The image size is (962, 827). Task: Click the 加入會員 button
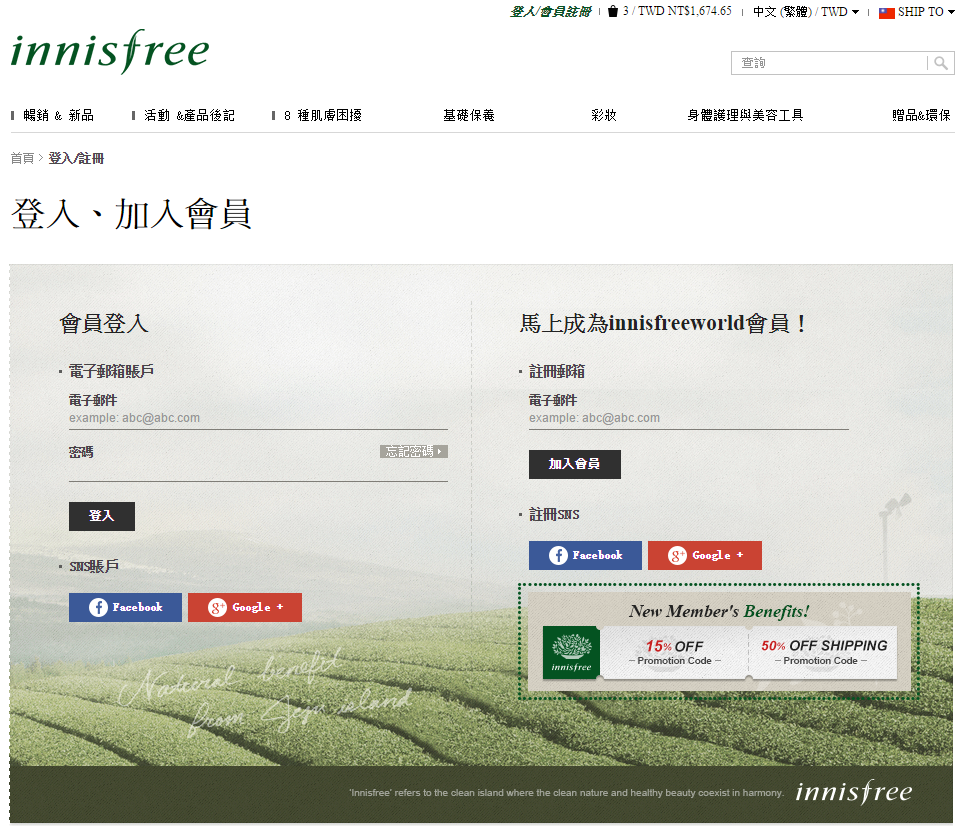click(575, 464)
